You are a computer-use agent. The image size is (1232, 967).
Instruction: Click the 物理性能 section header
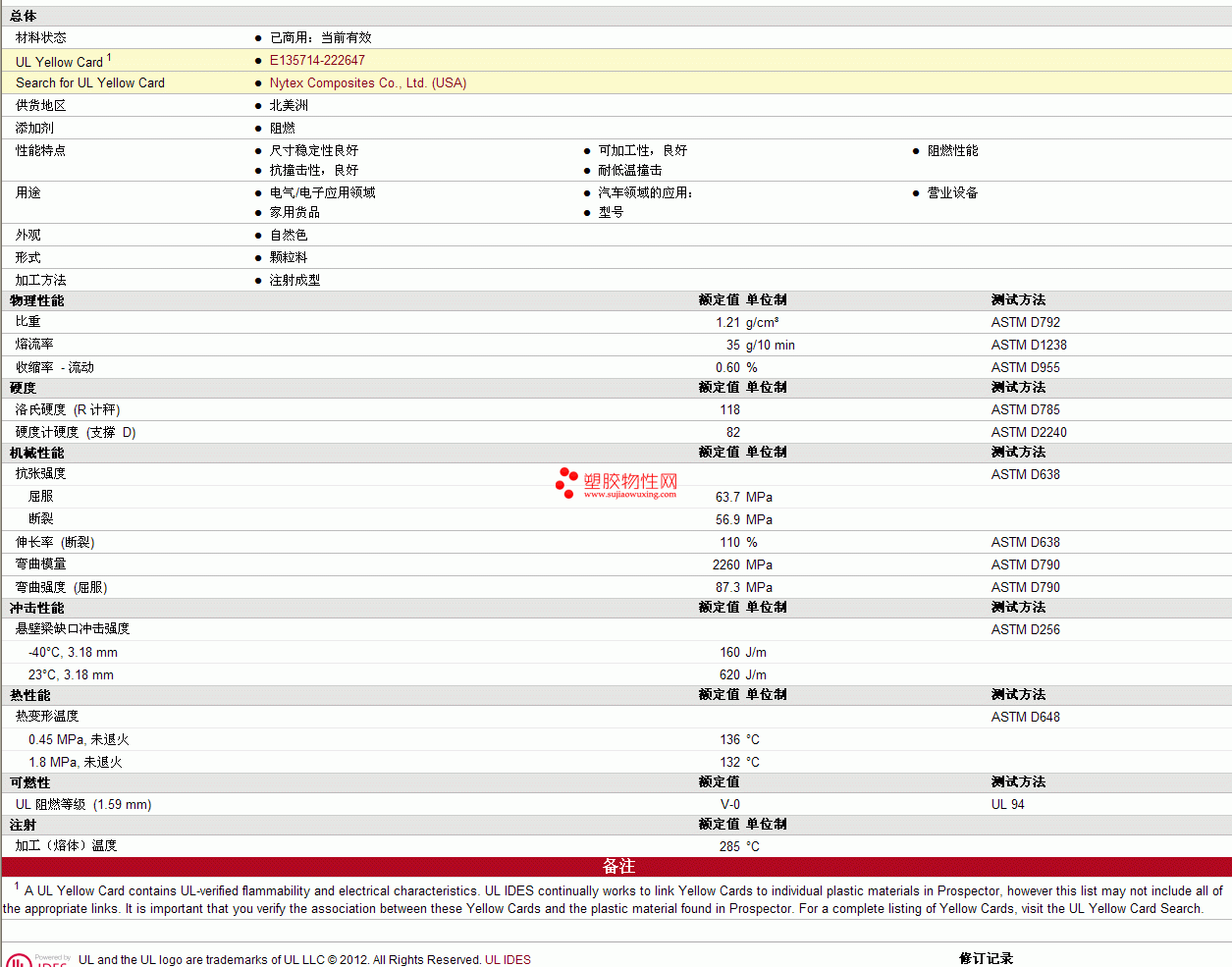37,300
